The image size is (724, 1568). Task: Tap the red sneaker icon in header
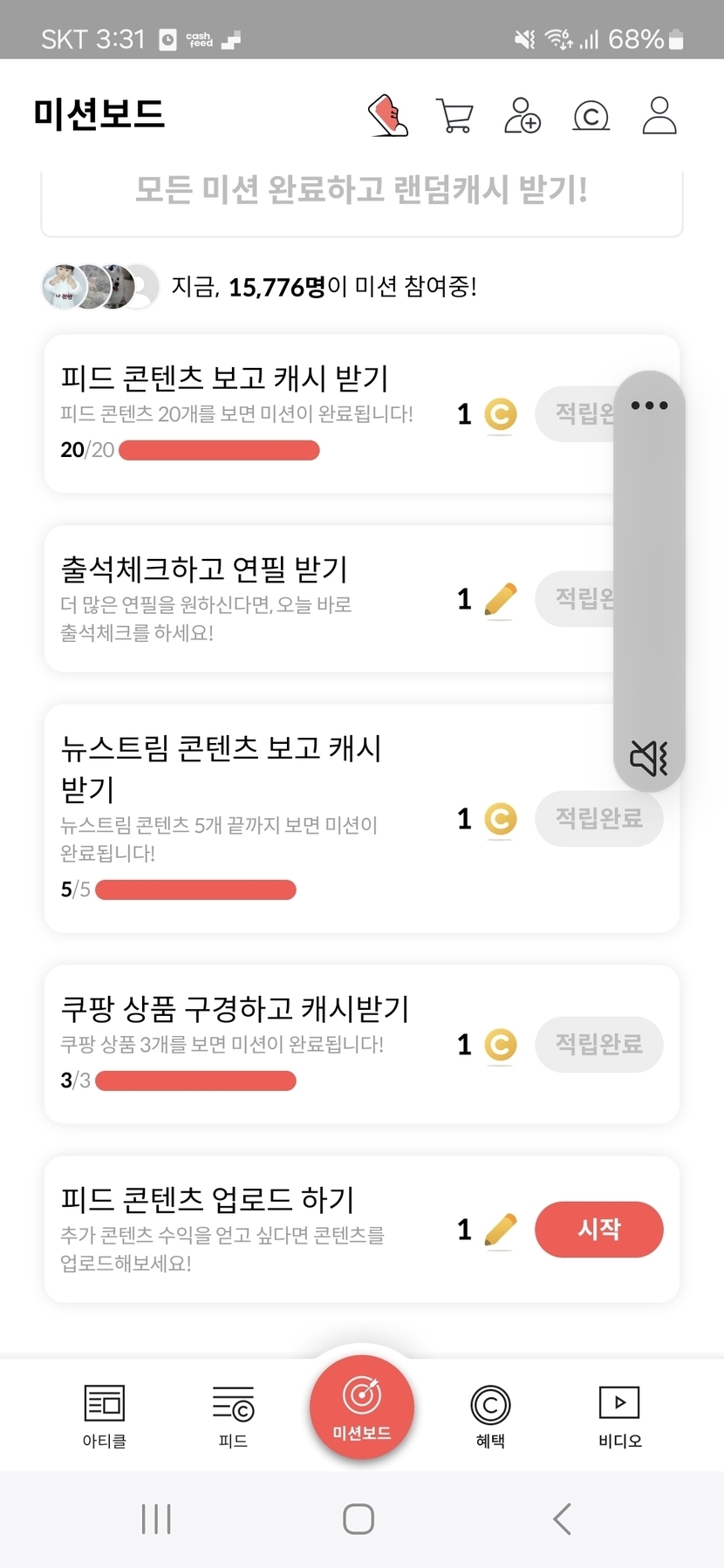(388, 116)
